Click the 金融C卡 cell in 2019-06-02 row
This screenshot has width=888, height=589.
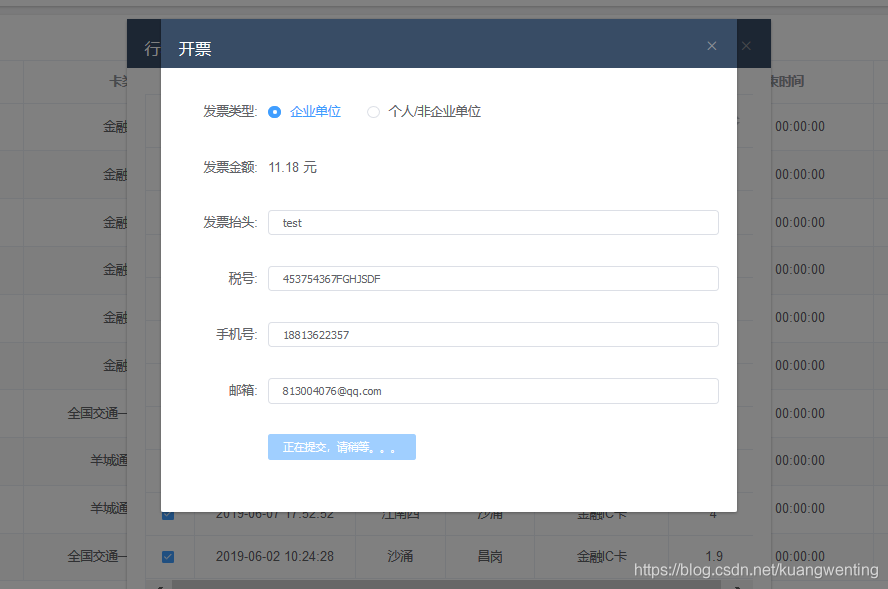[x=601, y=557]
